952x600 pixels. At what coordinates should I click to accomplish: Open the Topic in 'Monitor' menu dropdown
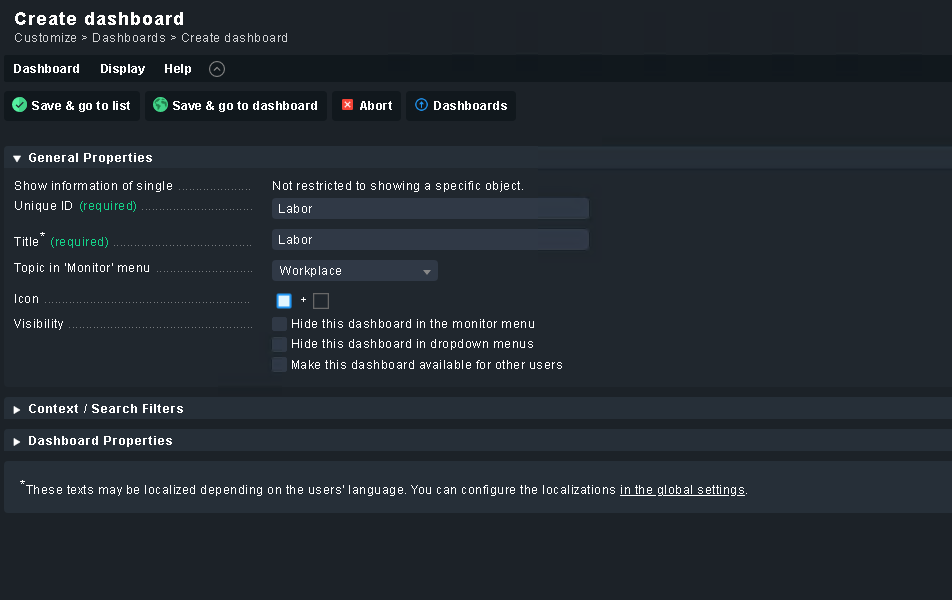[x=354, y=270]
